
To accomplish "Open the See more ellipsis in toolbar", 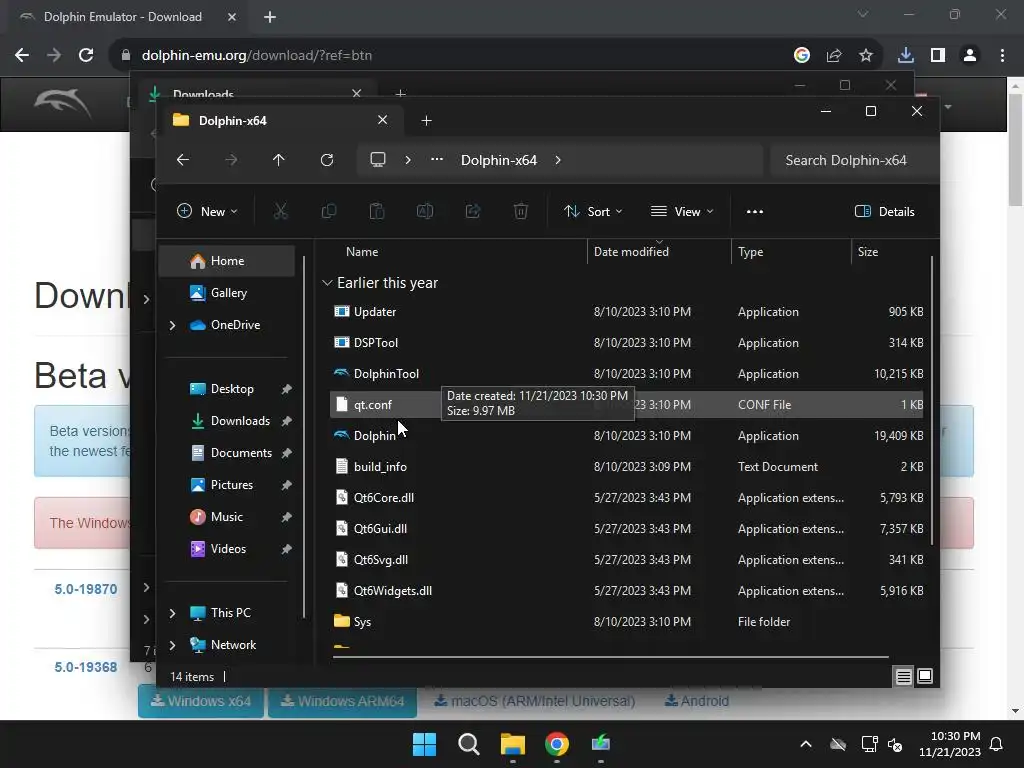I will pos(755,212).
